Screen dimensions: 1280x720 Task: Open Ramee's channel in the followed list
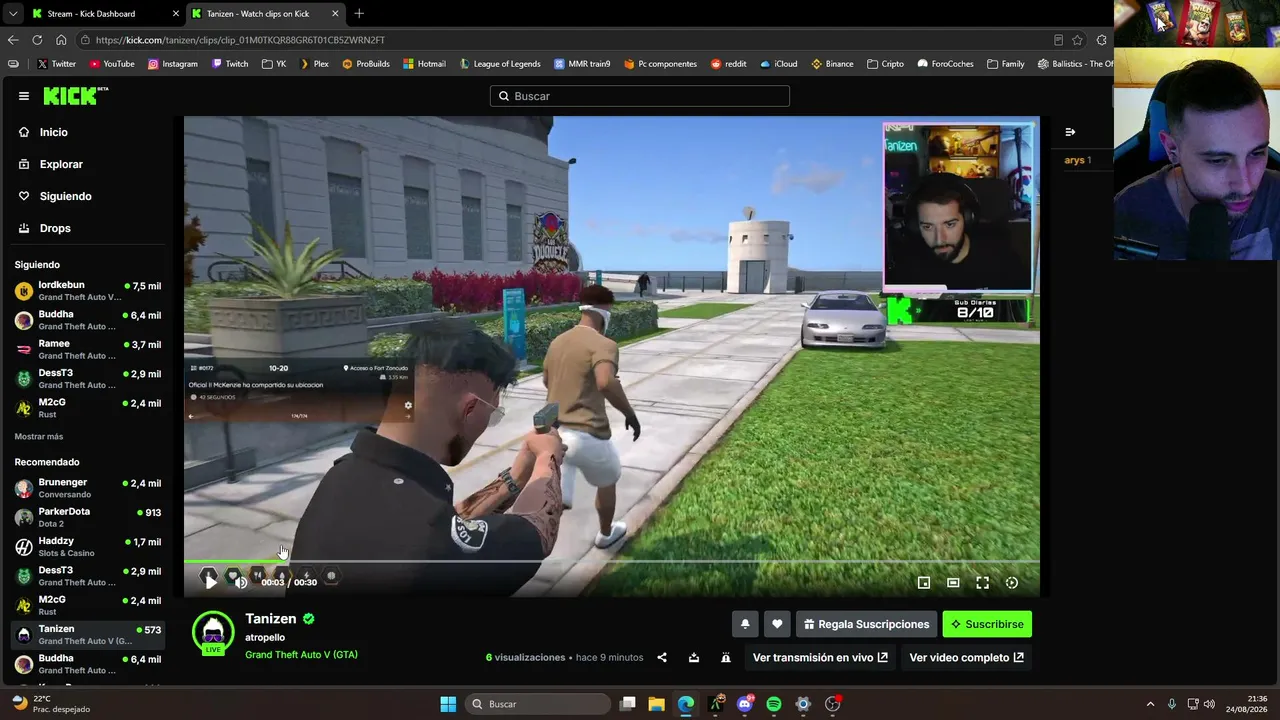pyautogui.click(x=88, y=349)
